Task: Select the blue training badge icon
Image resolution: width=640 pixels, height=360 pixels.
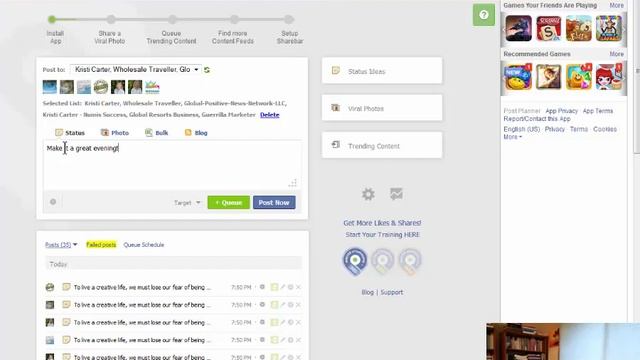Action: [x=355, y=261]
